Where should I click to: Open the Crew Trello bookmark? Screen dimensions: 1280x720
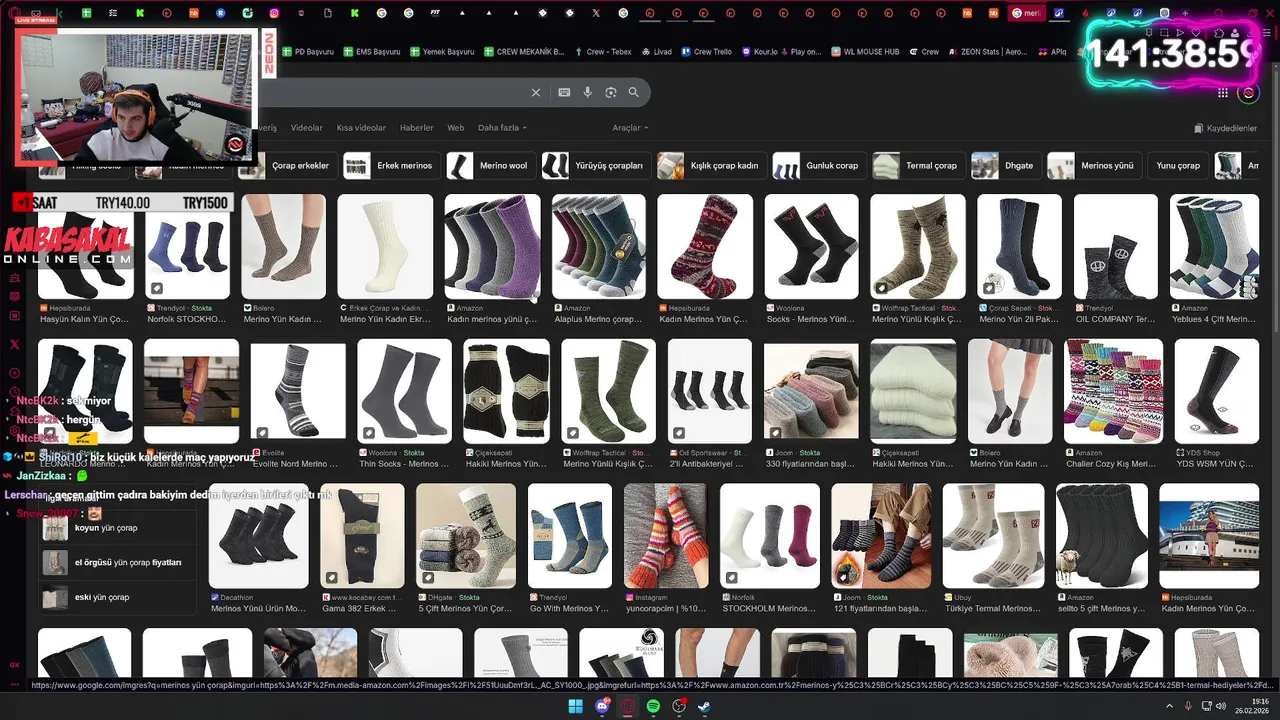[706, 52]
